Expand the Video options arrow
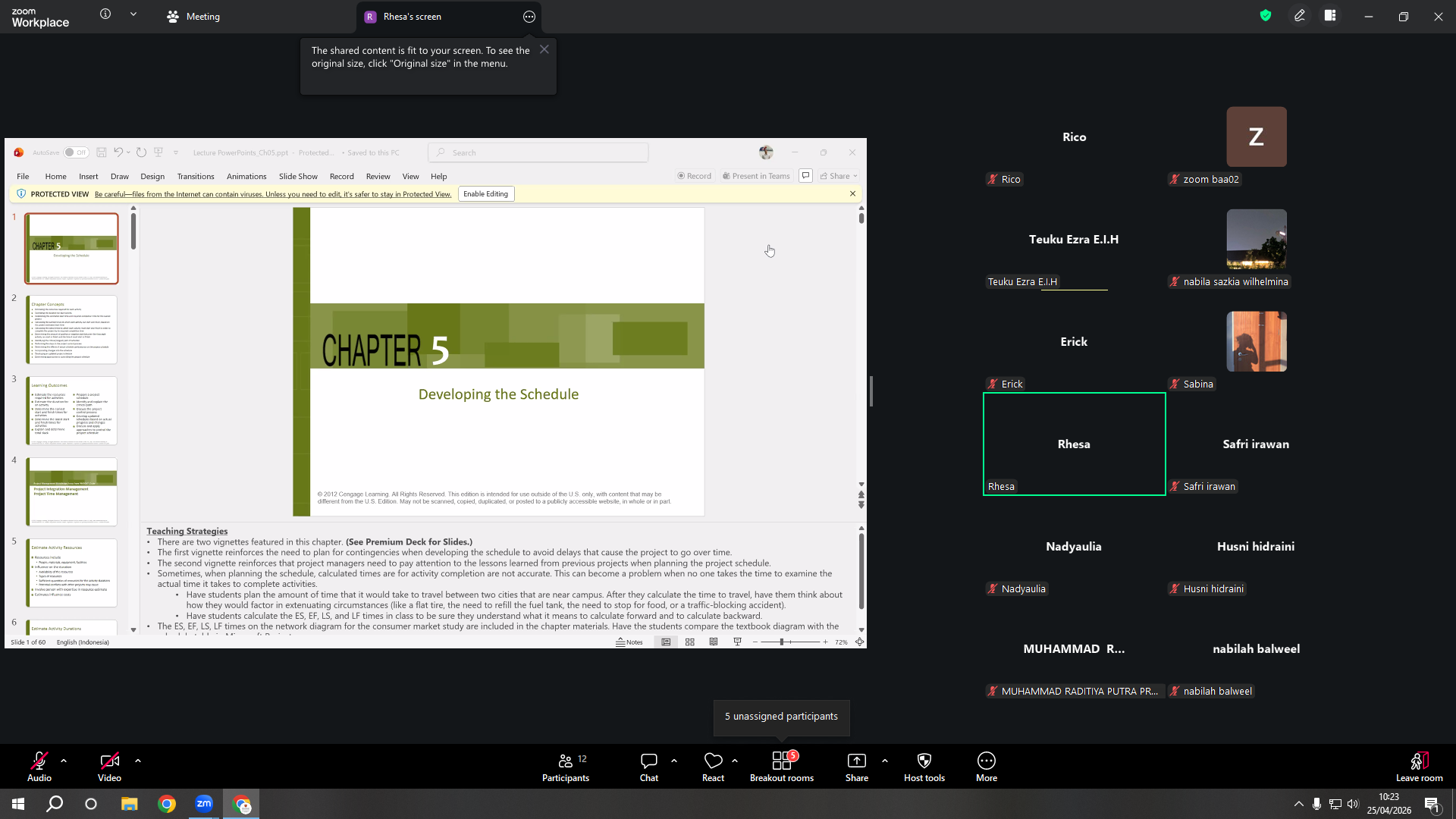The height and width of the screenshot is (819, 1456). tap(138, 760)
